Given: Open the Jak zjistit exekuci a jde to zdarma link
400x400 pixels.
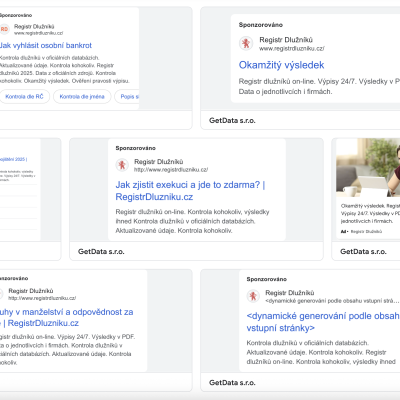Looking at the screenshot, I should tap(190, 191).
